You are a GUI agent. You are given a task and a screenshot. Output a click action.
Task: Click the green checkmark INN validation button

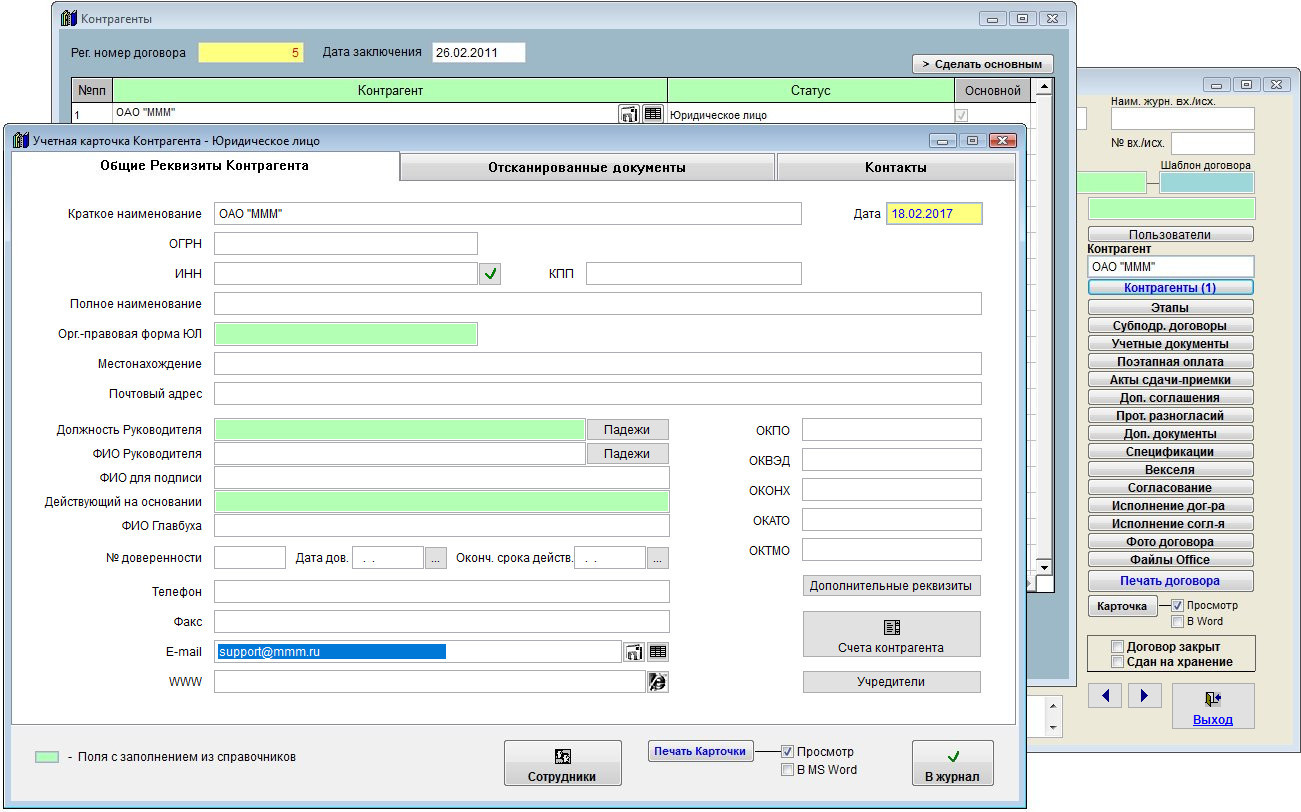click(489, 273)
